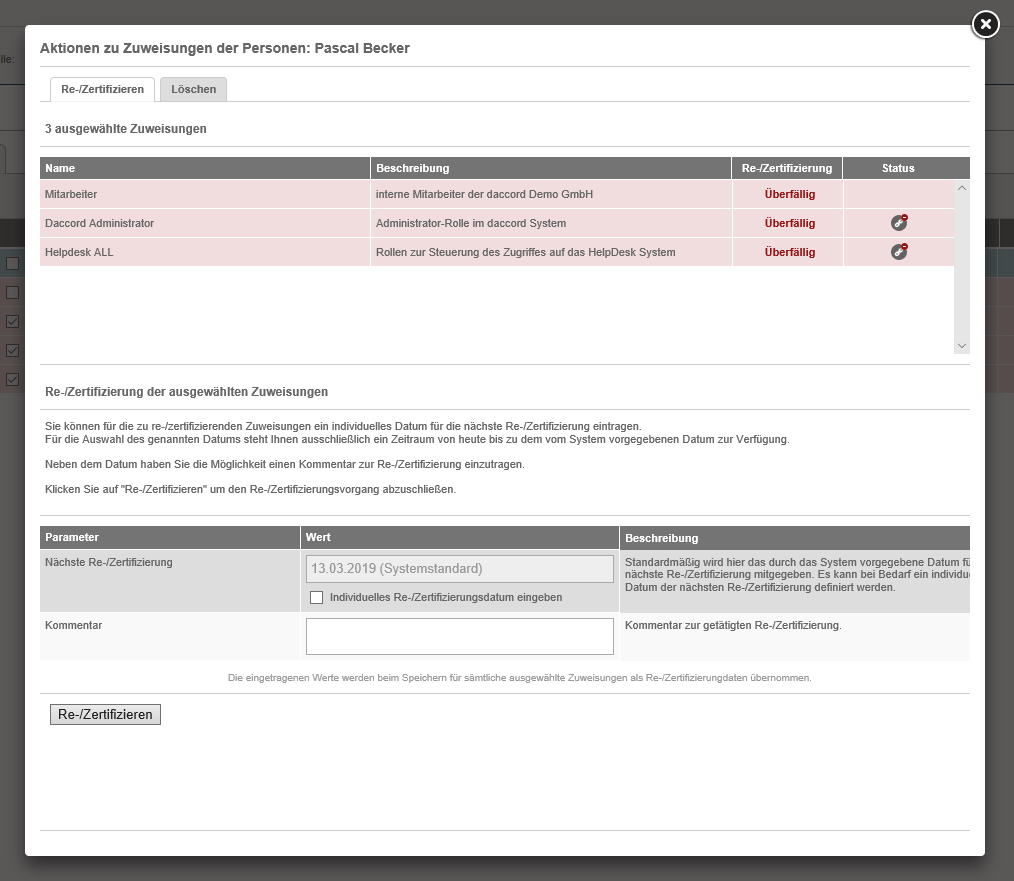1014x881 pixels.
Task: Click 'interne Mitarbeiter der daccord Demo GmbH'
Action: pyautogui.click(x=484, y=194)
